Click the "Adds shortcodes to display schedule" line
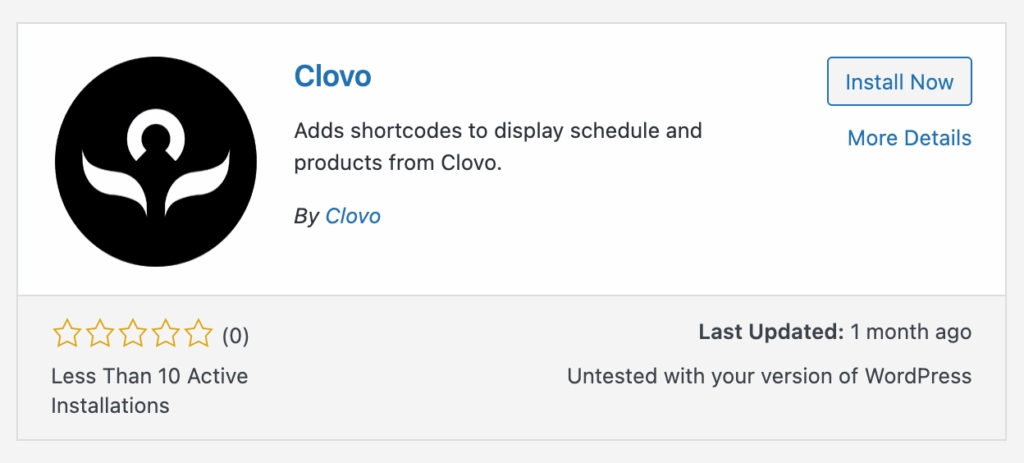This screenshot has width=1024, height=463. [x=498, y=131]
